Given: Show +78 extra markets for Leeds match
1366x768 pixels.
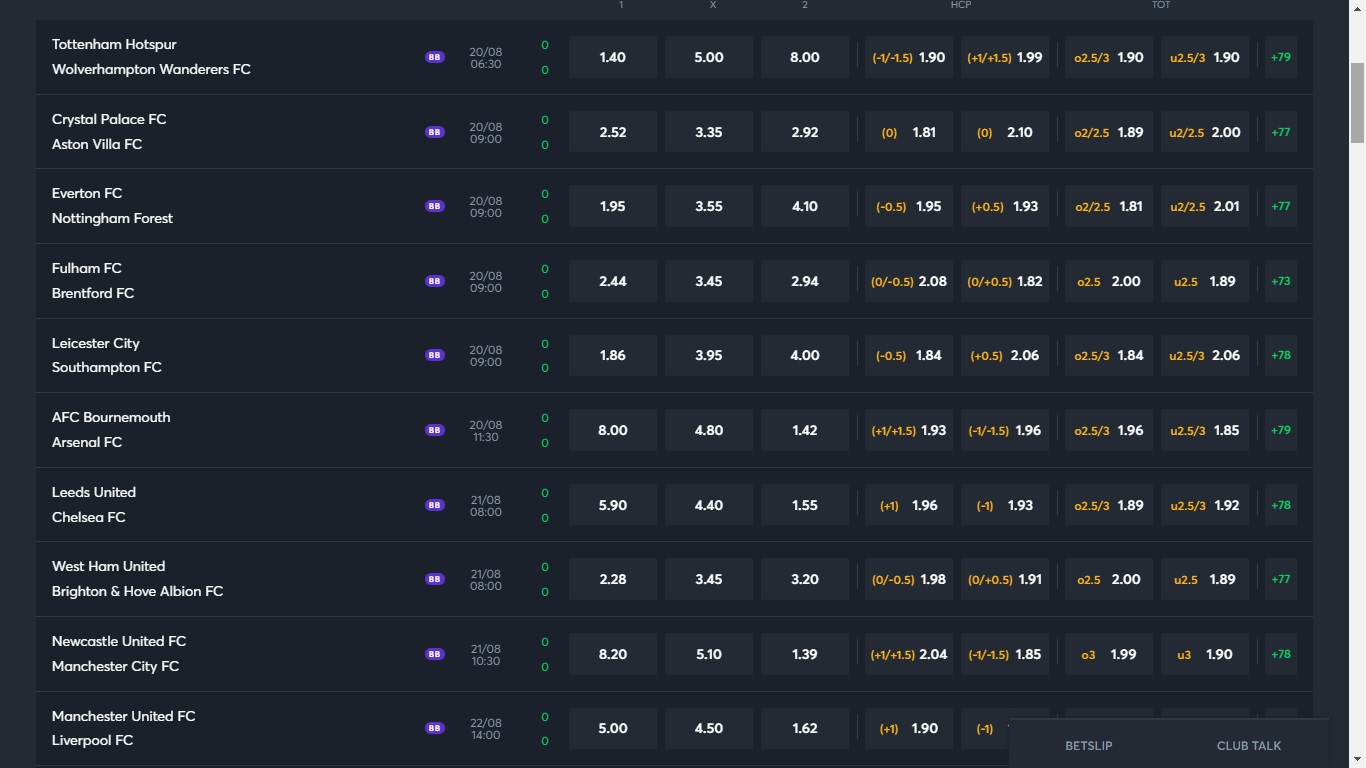Looking at the screenshot, I should [x=1281, y=505].
